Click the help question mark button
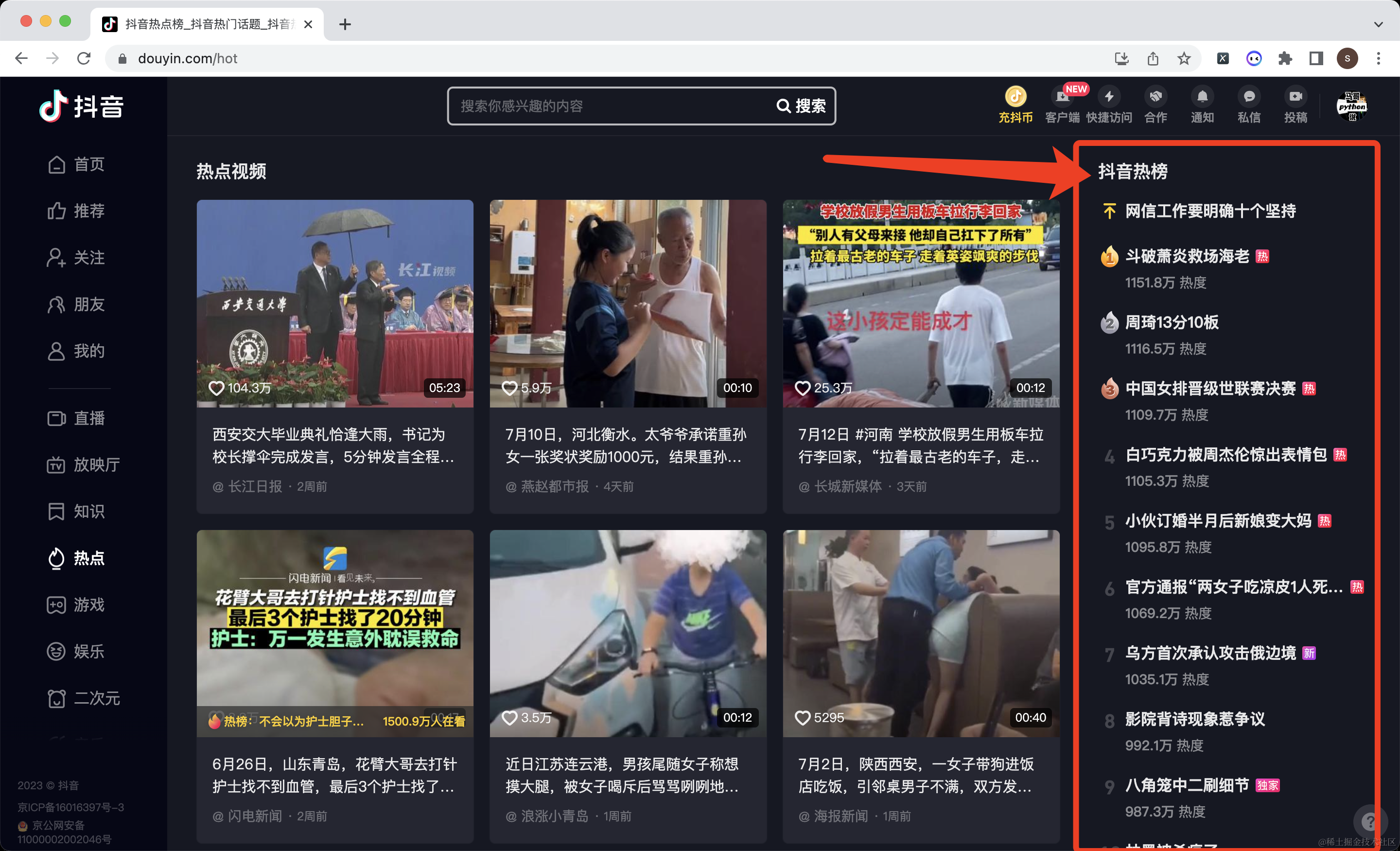This screenshot has height=851, width=1400. 1370,821
